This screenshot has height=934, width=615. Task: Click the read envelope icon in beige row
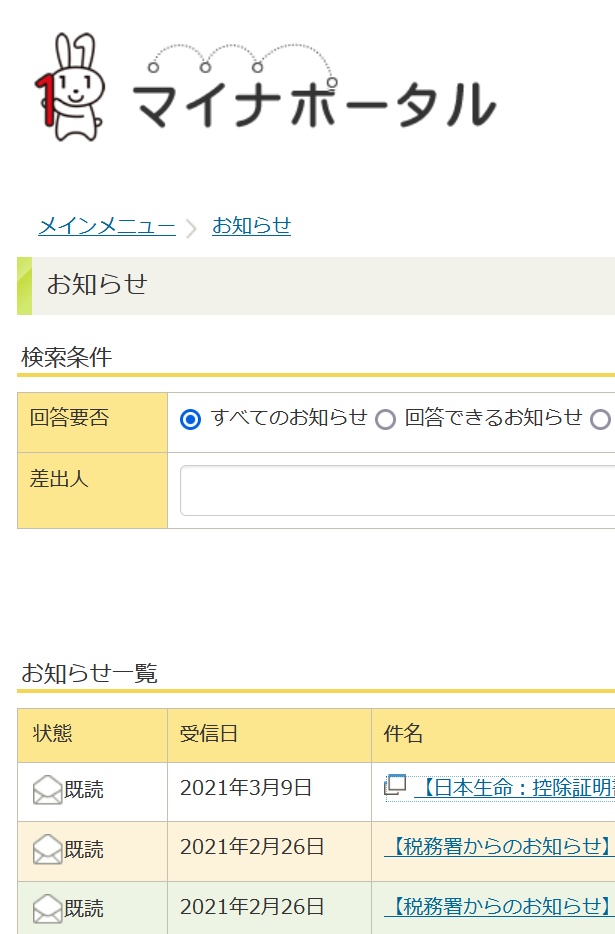coord(47,850)
